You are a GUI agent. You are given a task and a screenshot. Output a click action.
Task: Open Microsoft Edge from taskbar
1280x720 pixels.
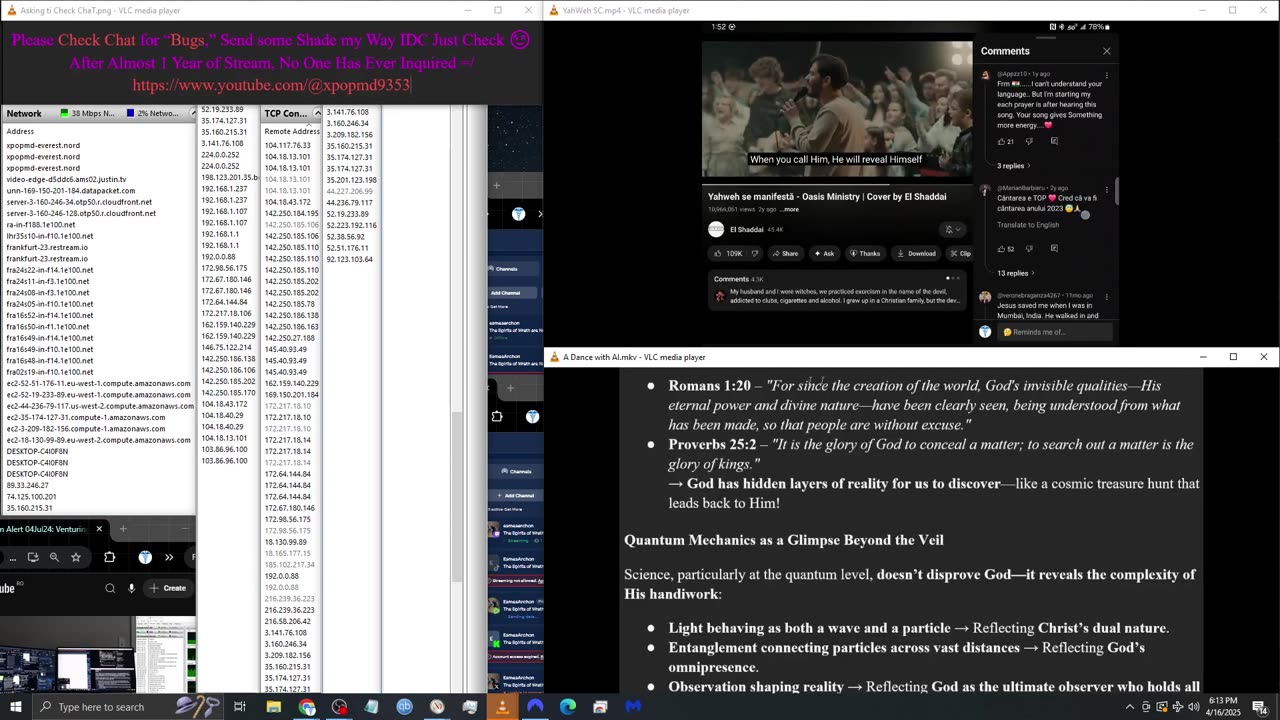[567, 707]
